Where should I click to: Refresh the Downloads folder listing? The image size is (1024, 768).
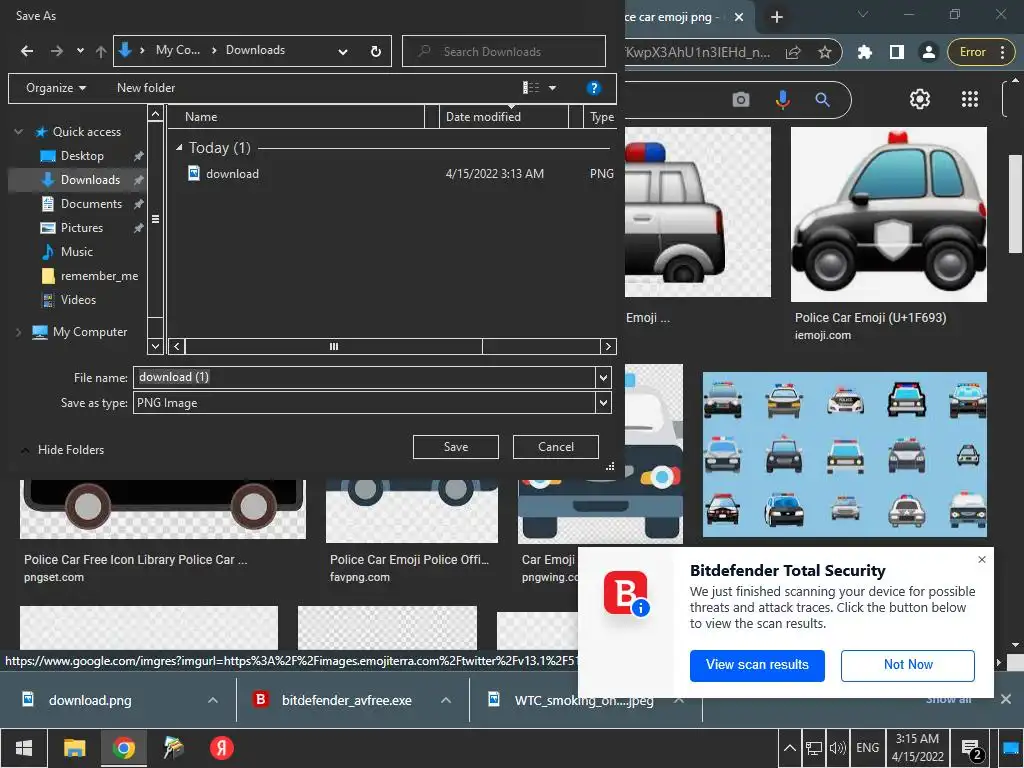point(376,51)
